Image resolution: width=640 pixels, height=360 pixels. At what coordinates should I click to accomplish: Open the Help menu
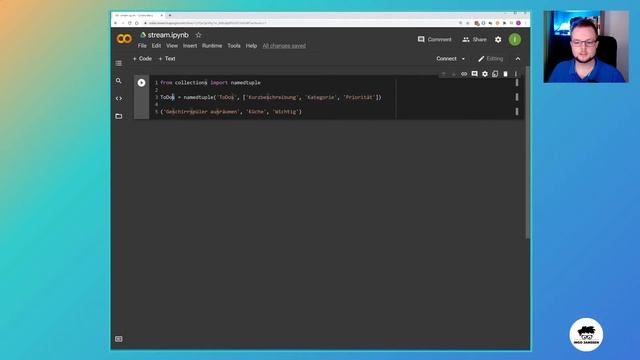point(251,46)
